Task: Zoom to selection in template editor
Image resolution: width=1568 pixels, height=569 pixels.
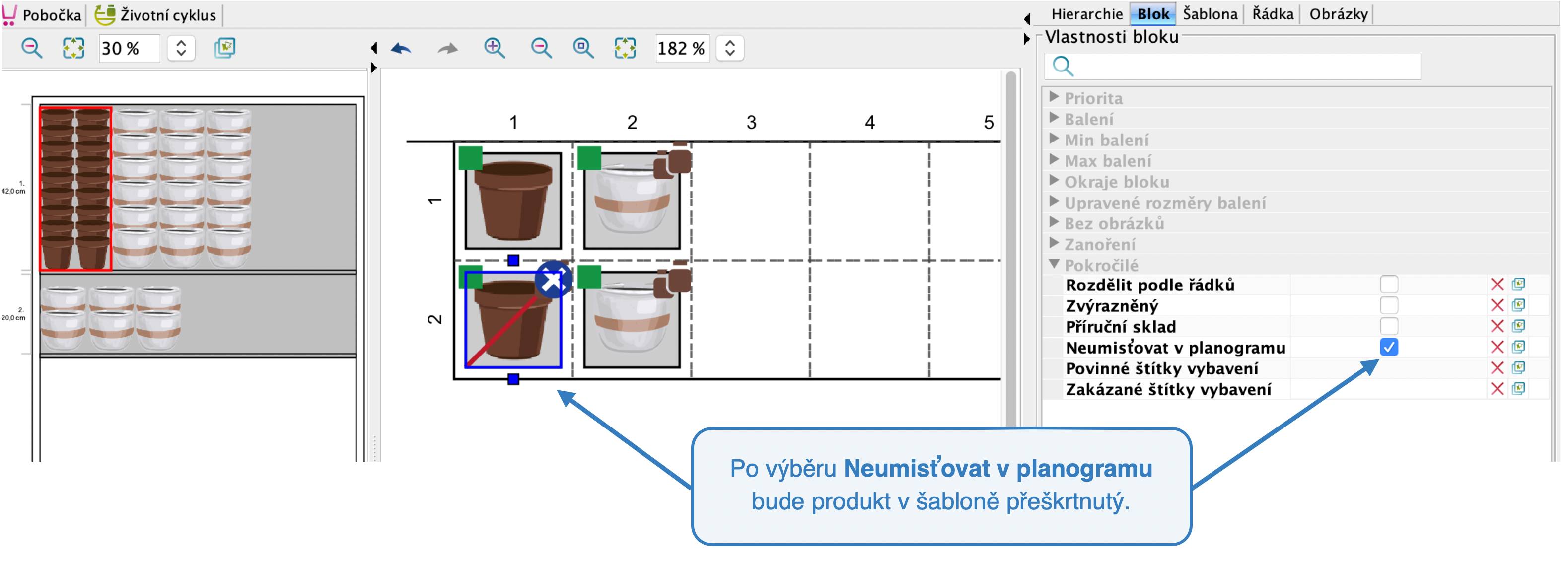Action: pos(583,48)
